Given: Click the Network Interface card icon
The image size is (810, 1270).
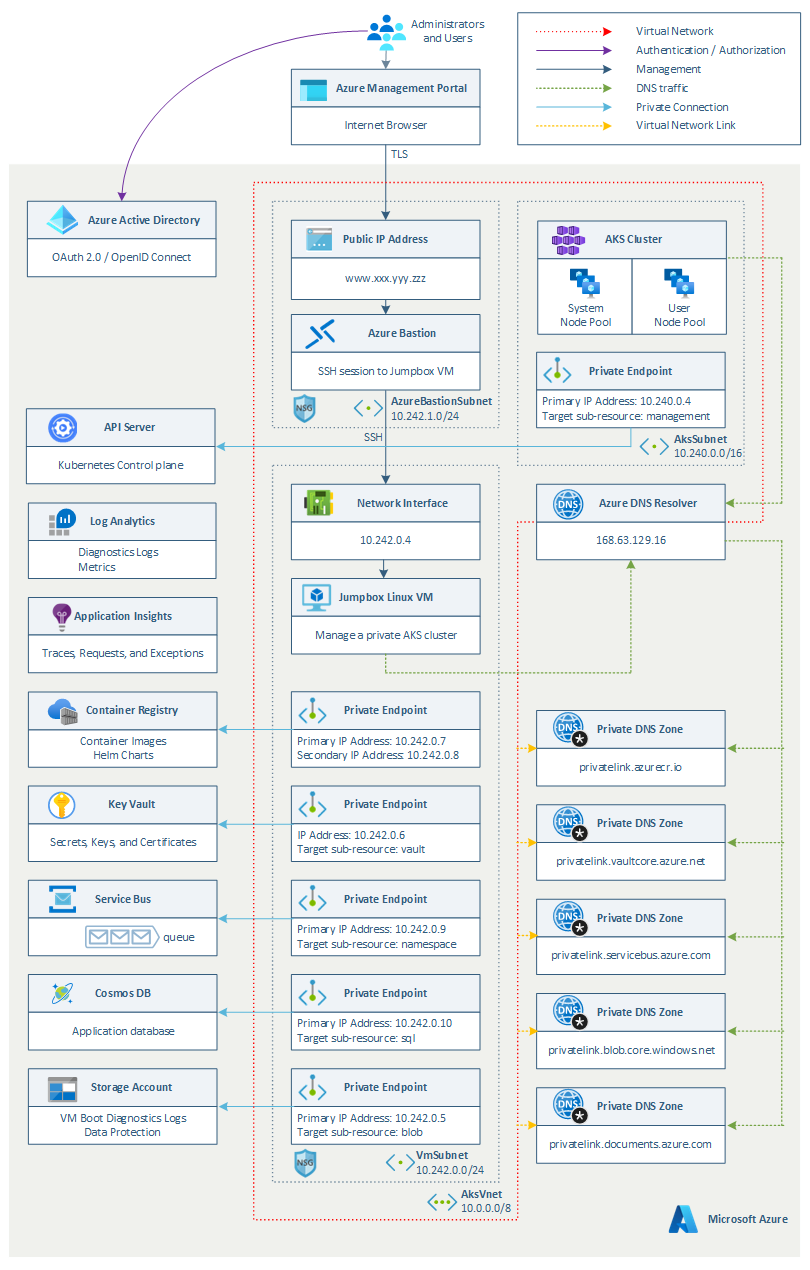Looking at the screenshot, I should tap(318, 504).
